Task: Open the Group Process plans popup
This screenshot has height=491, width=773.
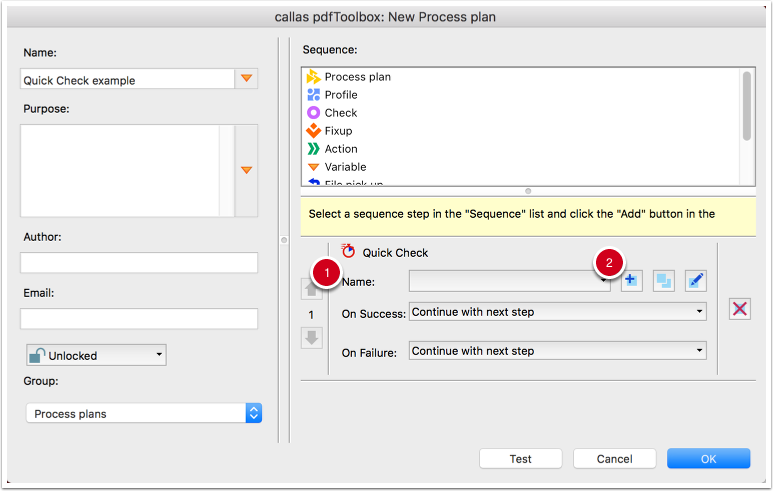Action: point(143,413)
